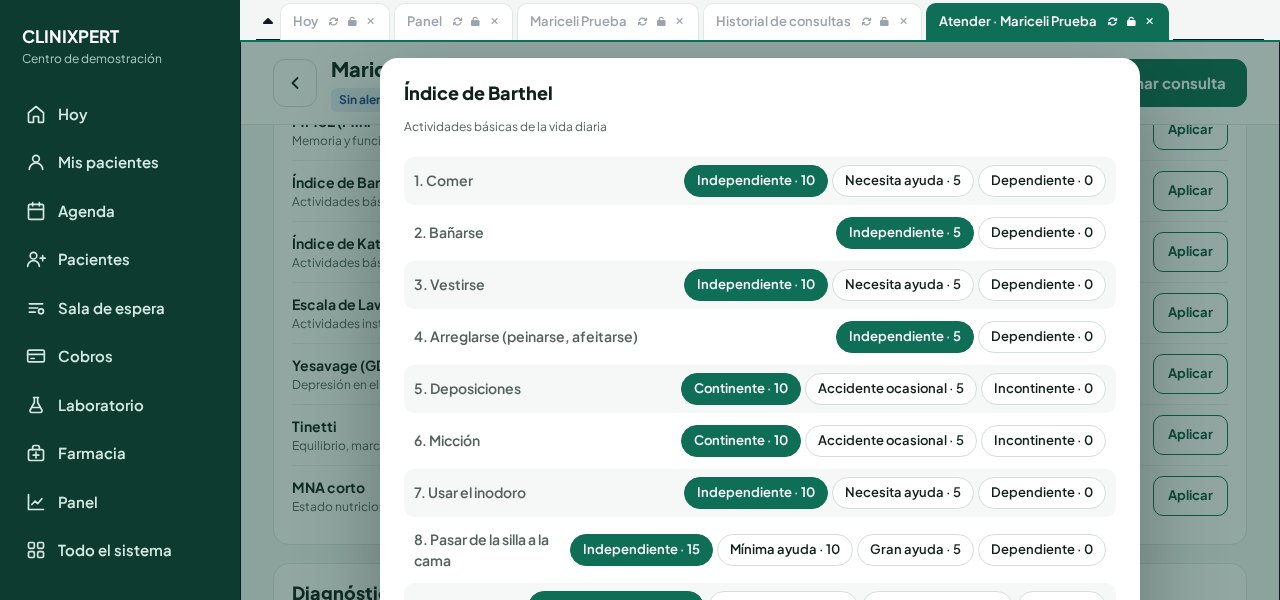Refresh the Mariceli Prueba tab
This screenshot has width=1280, height=600.
coord(643,21)
